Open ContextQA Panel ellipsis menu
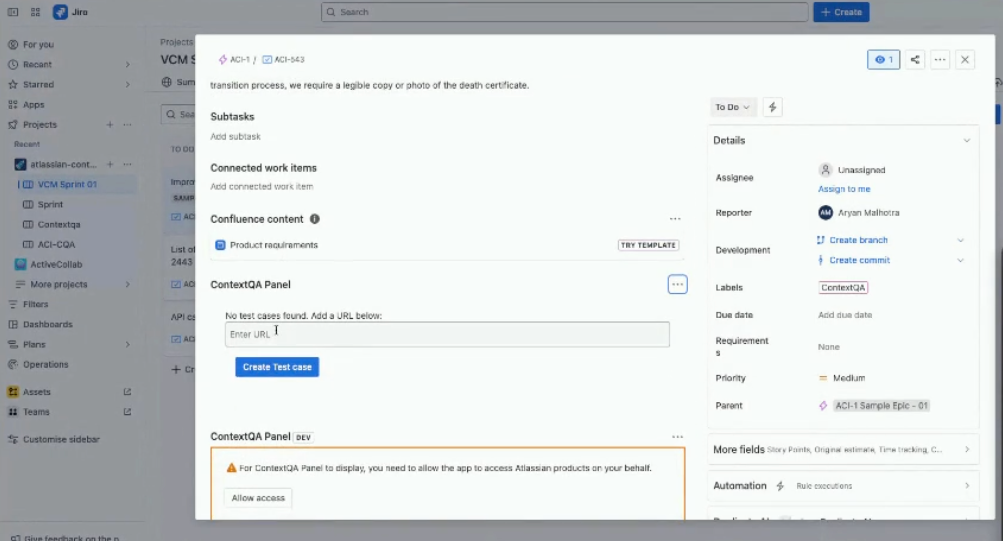 [677, 285]
